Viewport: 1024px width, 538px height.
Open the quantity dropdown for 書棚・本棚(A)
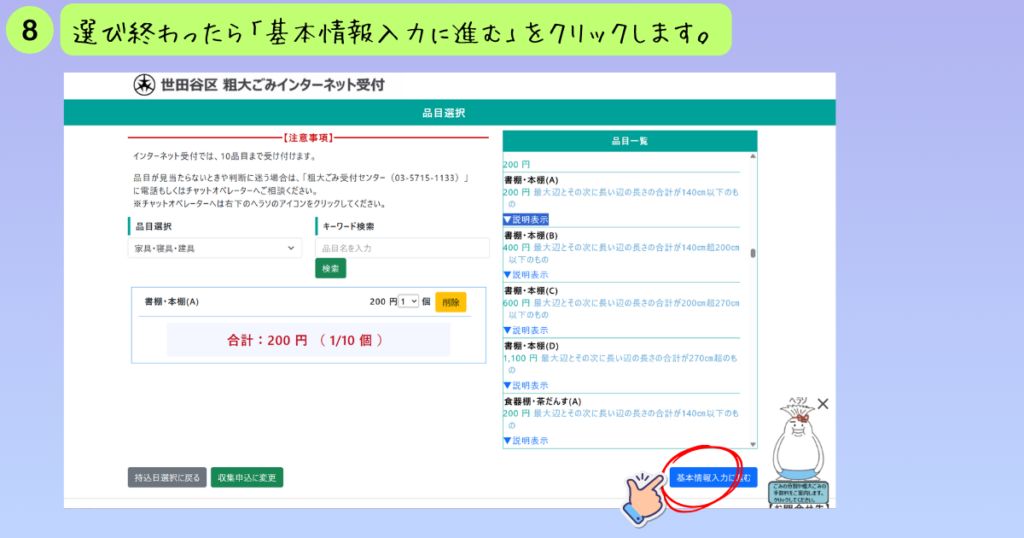coord(408,302)
